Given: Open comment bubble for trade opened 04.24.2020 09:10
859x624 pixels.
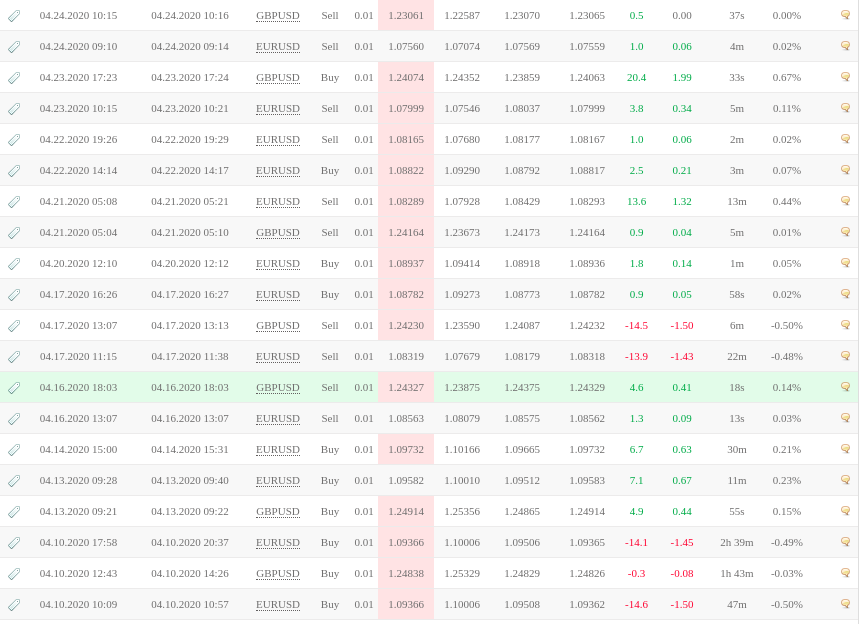Looking at the screenshot, I should [845, 46].
